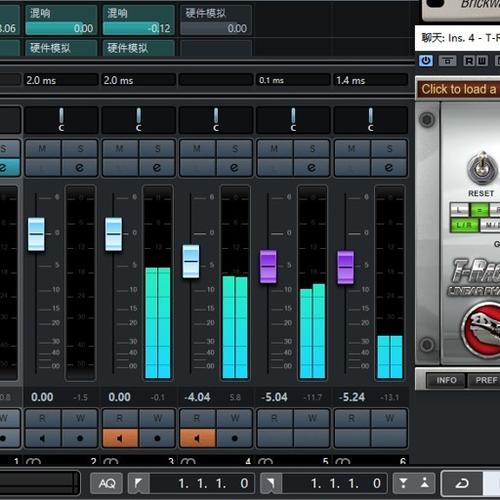The width and height of the screenshot is (500, 500).
Task: Click channel 4 fader at -4.04
Action: [x=191, y=261]
